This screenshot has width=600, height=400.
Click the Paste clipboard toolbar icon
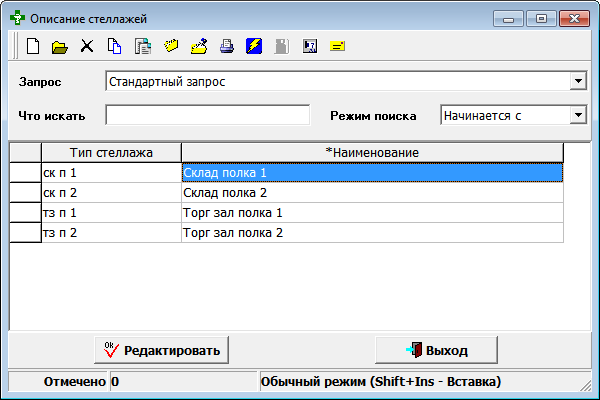click(142, 46)
